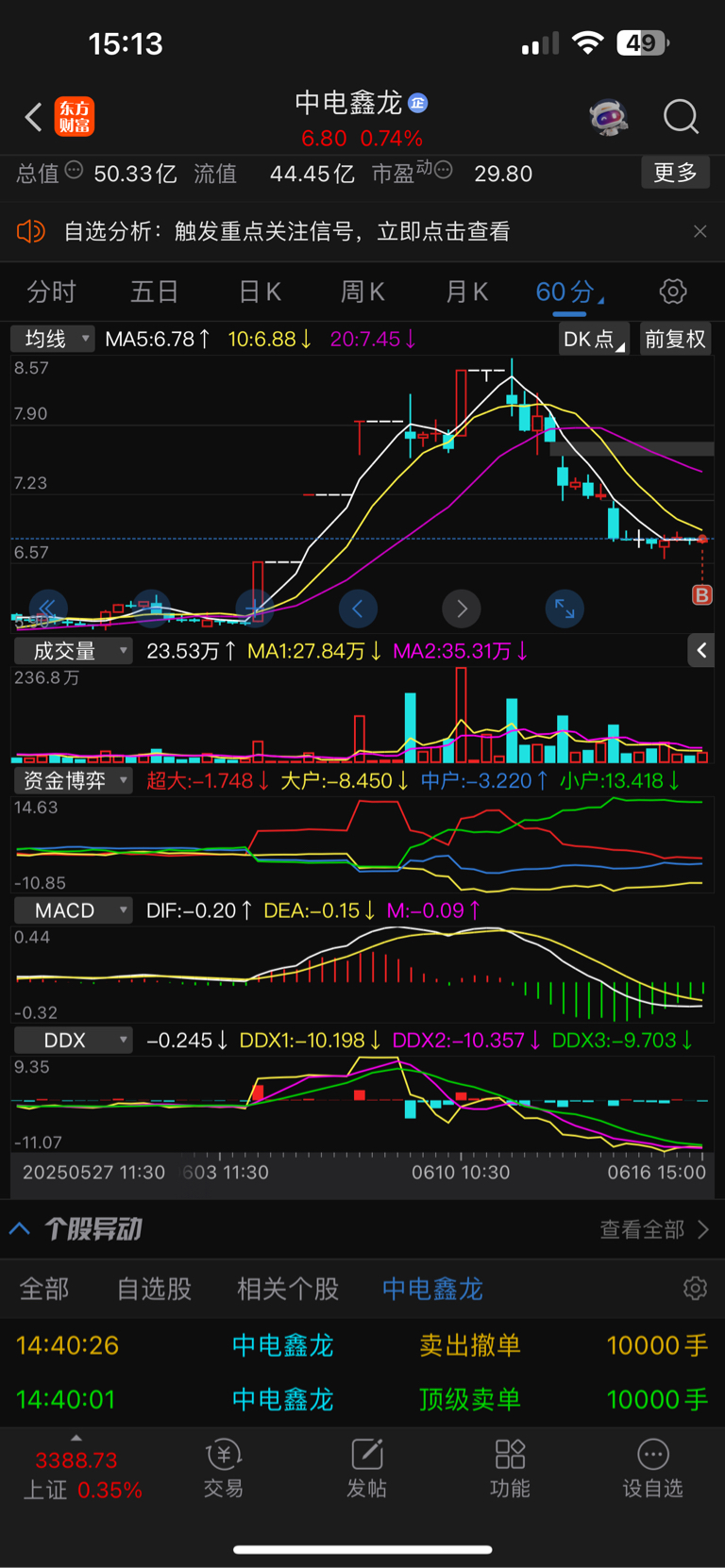Tap the 小户:13.418 value
The width and height of the screenshot is (725, 1568).
[620, 780]
